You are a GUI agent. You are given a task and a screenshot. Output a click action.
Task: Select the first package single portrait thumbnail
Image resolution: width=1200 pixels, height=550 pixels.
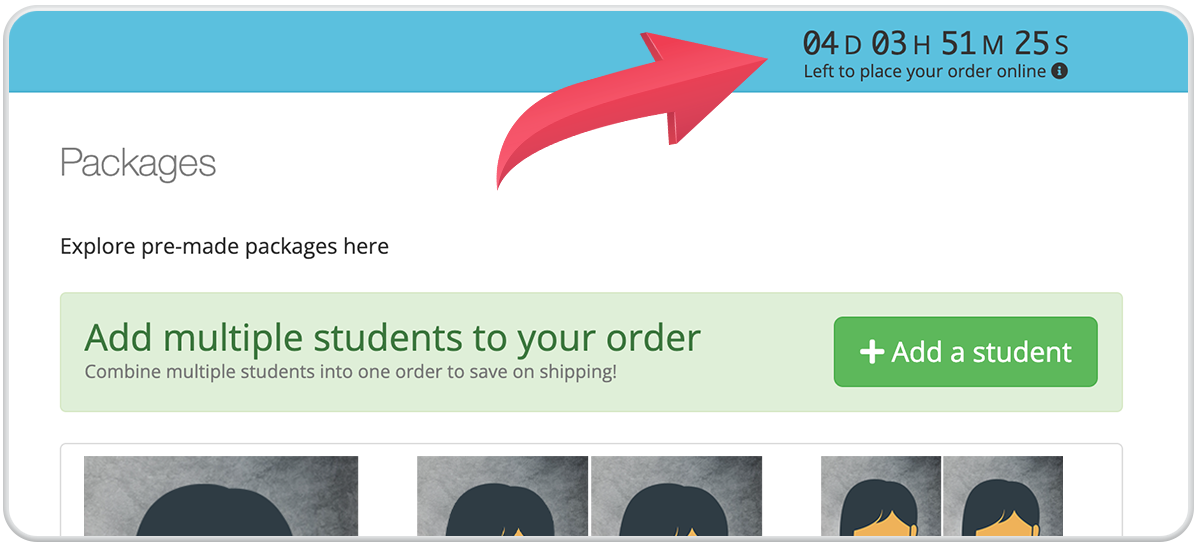[x=221, y=496]
